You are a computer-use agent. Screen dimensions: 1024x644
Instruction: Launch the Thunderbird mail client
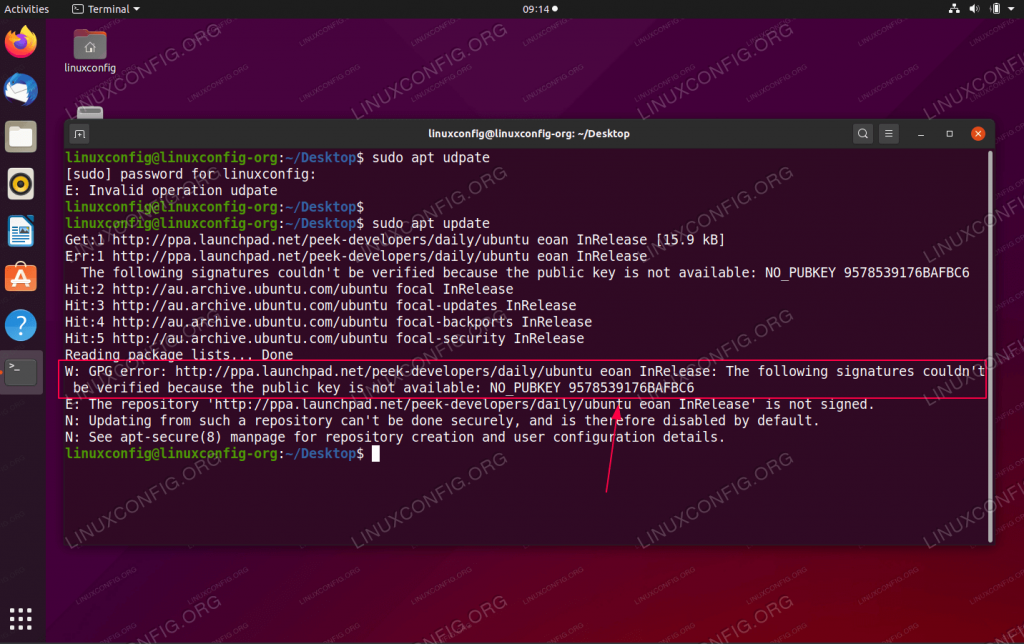pyautogui.click(x=20, y=89)
